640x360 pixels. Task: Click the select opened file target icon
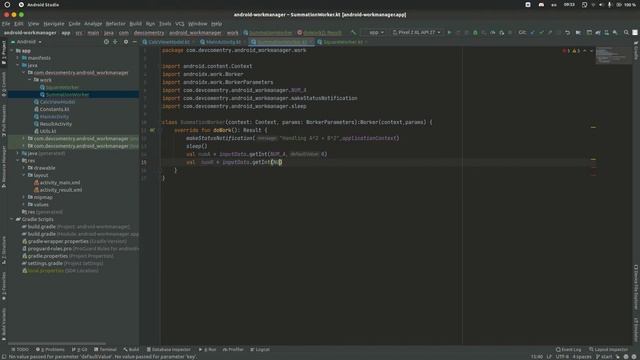(x=106, y=42)
